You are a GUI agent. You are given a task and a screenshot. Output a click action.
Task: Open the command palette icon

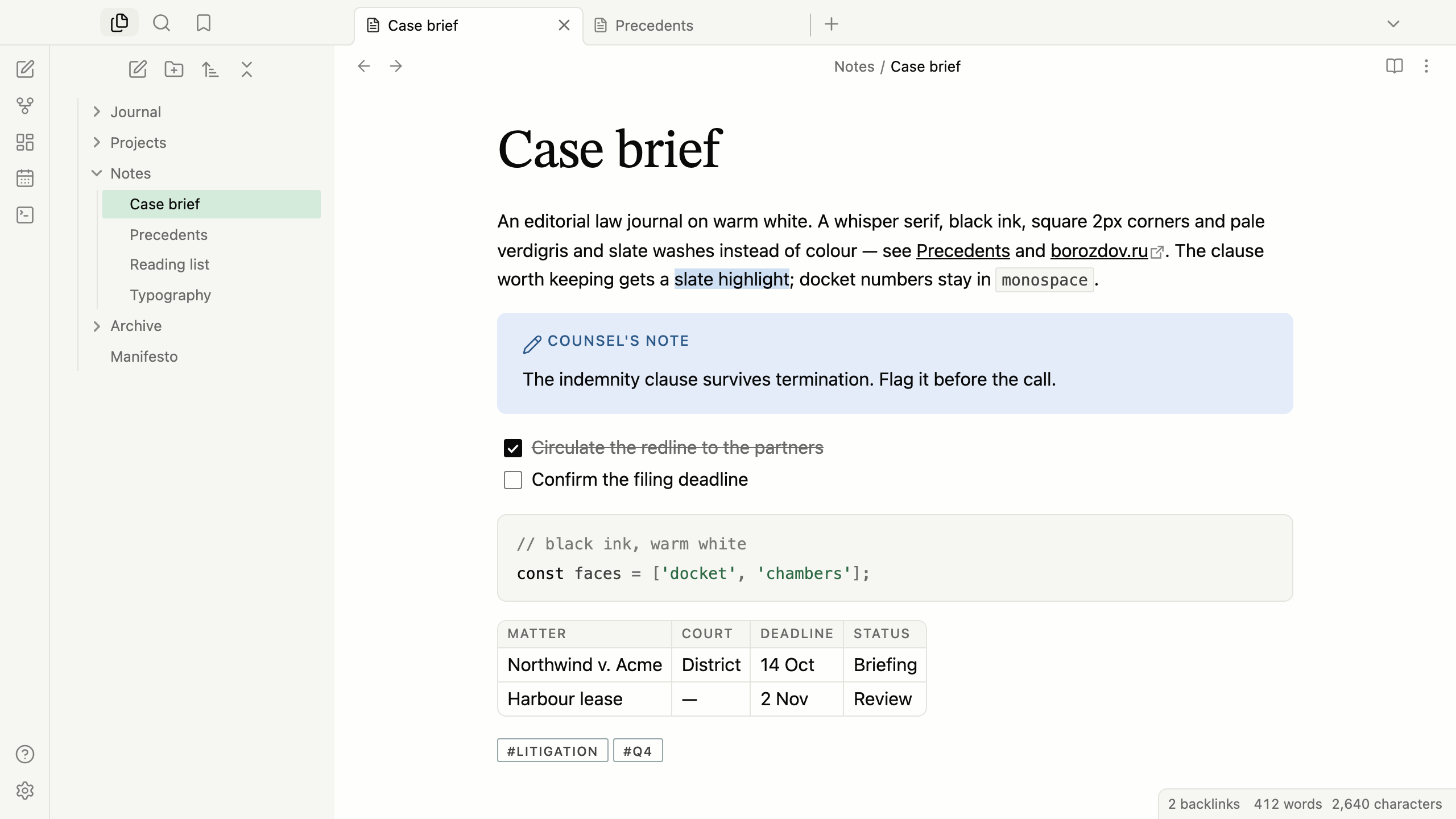[x=25, y=215]
